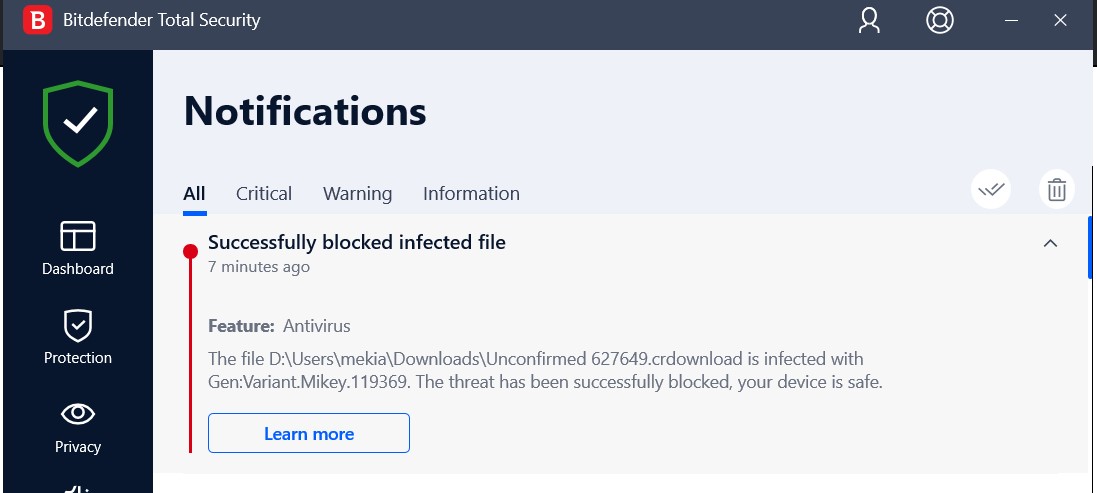The width and height of the screenshot is (1097, 493).
Task: Mark all notifications as read
Action: [x=991, y=190]
